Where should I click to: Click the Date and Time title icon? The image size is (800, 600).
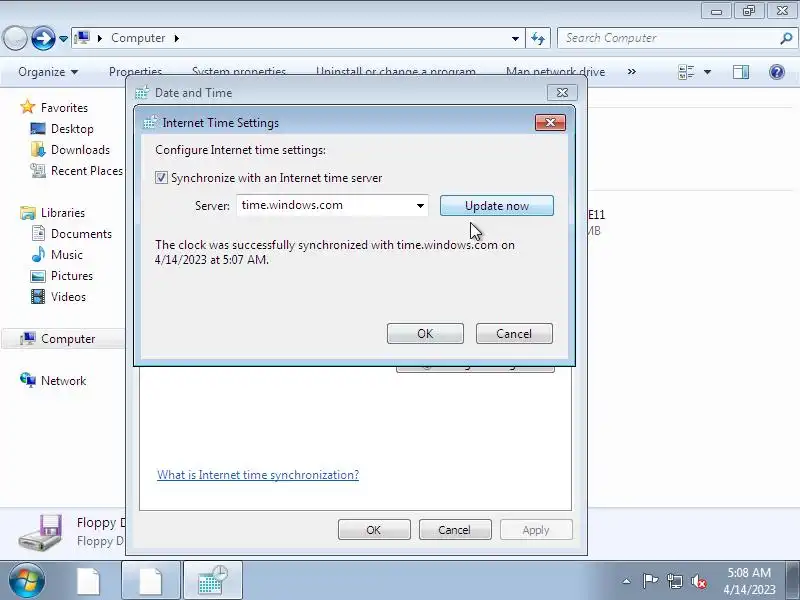pos(142,93)
